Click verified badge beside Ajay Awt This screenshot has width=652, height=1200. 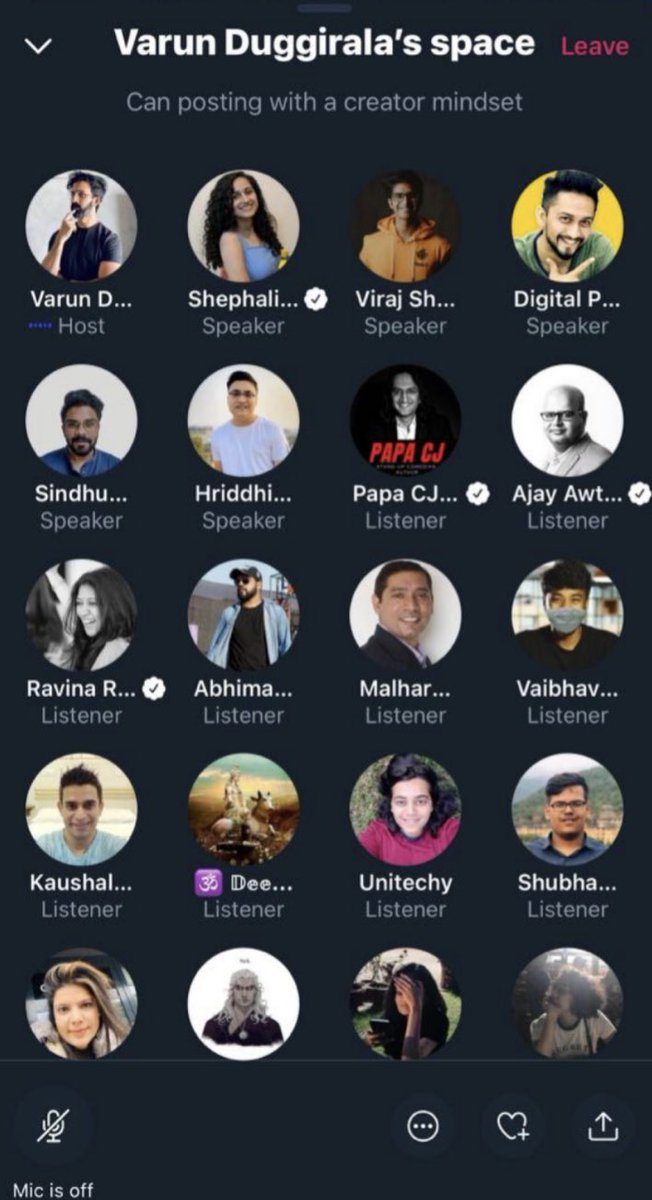(639, 494)
